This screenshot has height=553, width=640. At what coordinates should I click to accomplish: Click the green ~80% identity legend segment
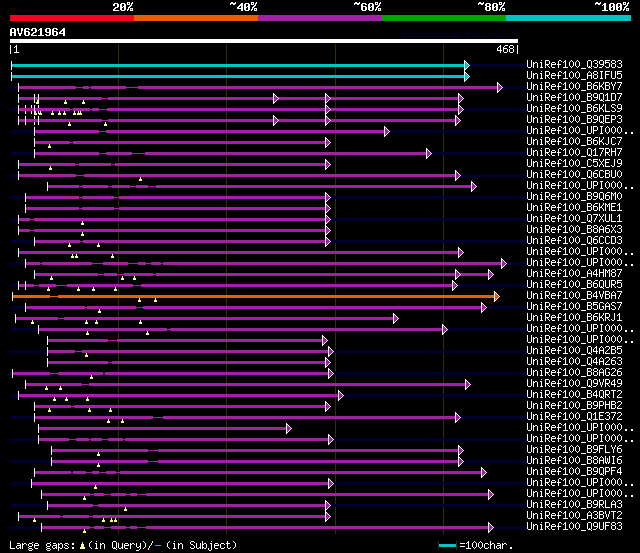click(444, 18)
